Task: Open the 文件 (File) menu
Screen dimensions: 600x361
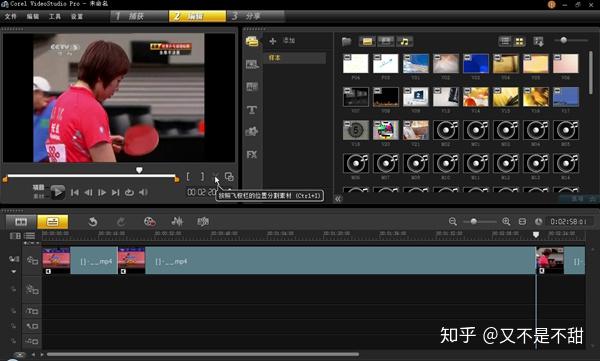Action: (11, 16)
